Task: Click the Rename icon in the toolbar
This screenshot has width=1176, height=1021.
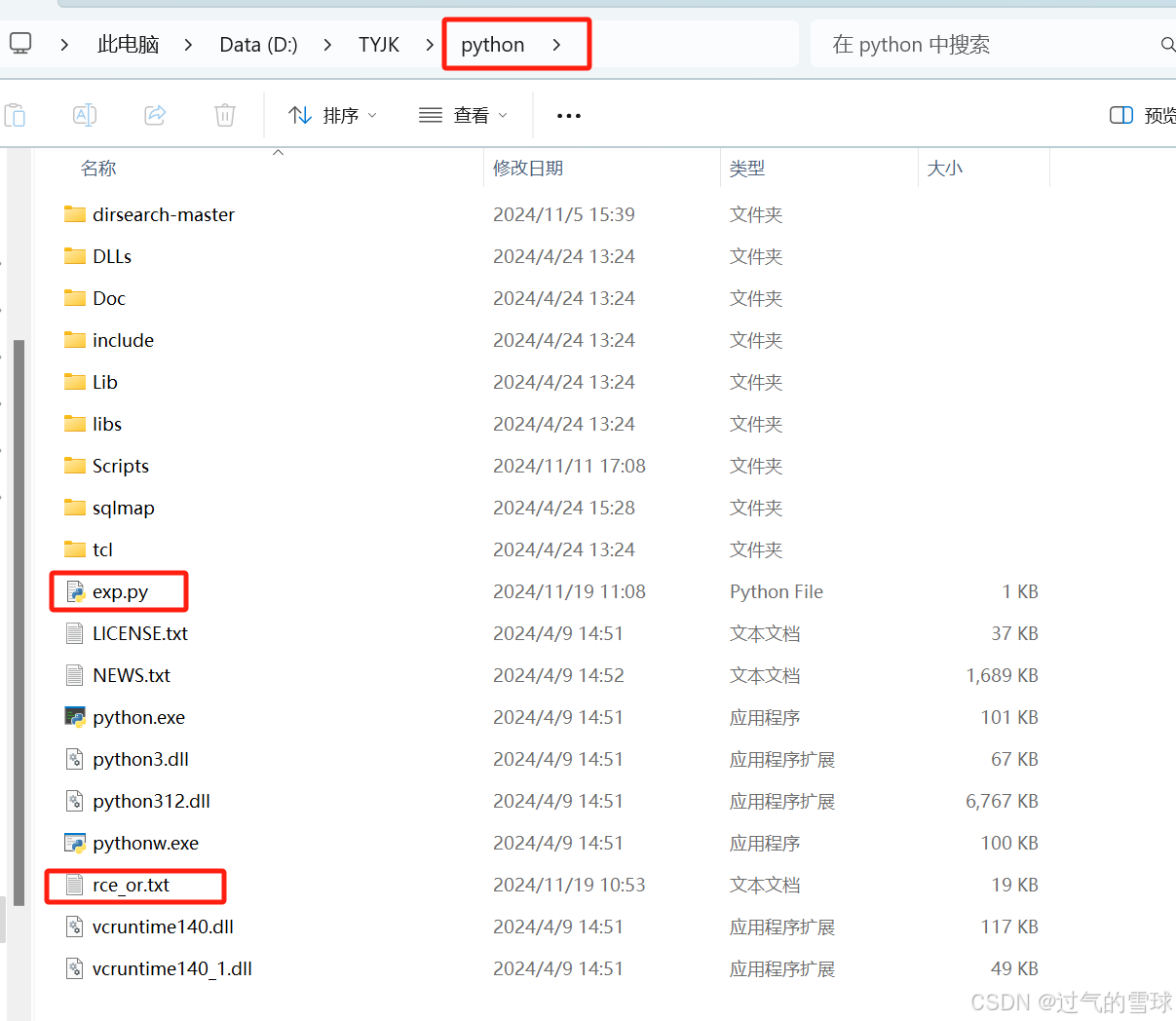Action: click(x=84, y=115)
